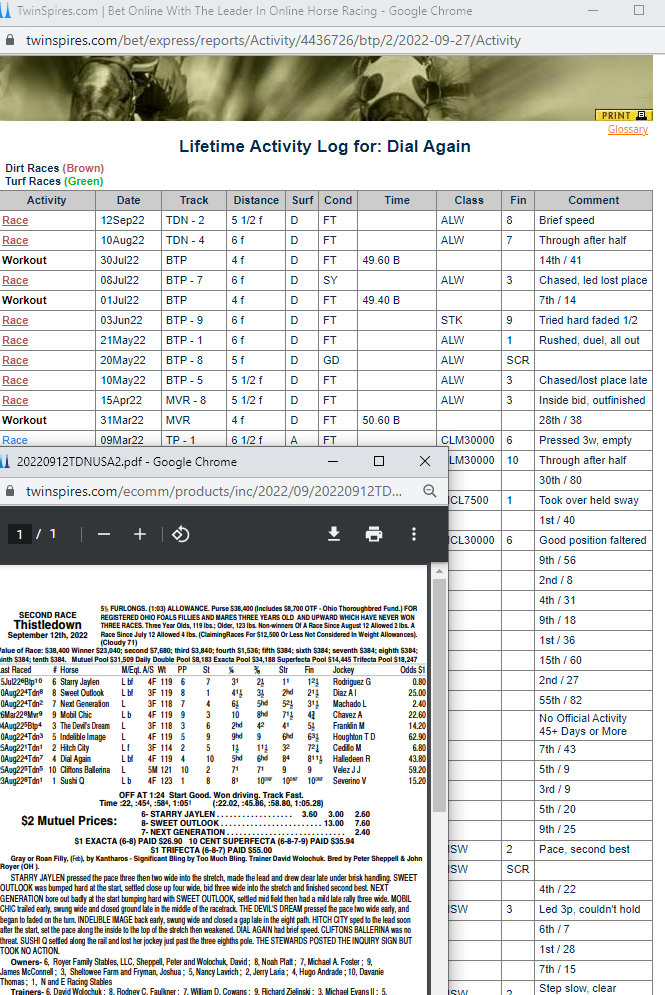Click PDF scrollbar up arrow
This screenshot has height=995, width=665.
point(439,571)
